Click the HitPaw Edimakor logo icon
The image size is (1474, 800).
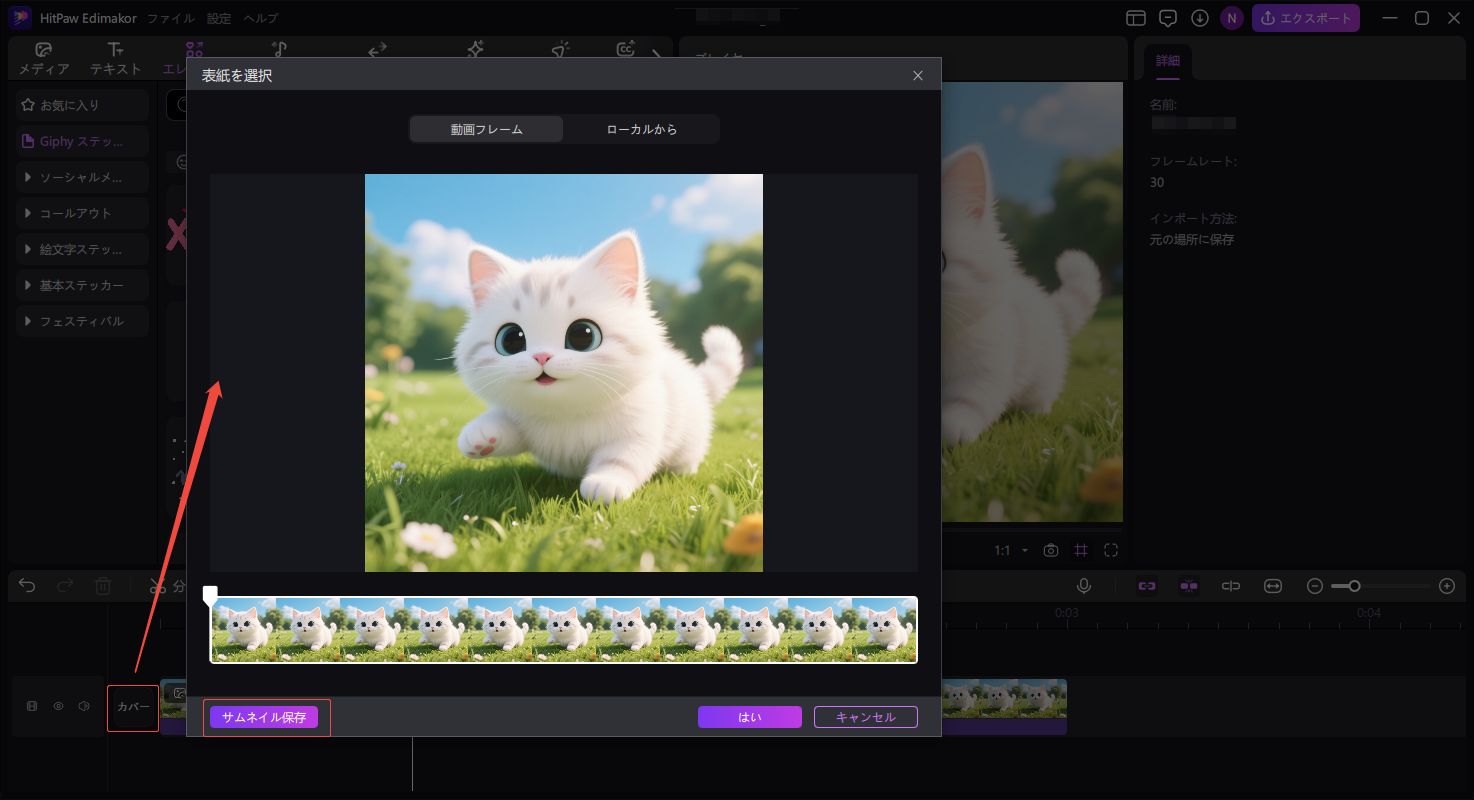coord(19,18)
